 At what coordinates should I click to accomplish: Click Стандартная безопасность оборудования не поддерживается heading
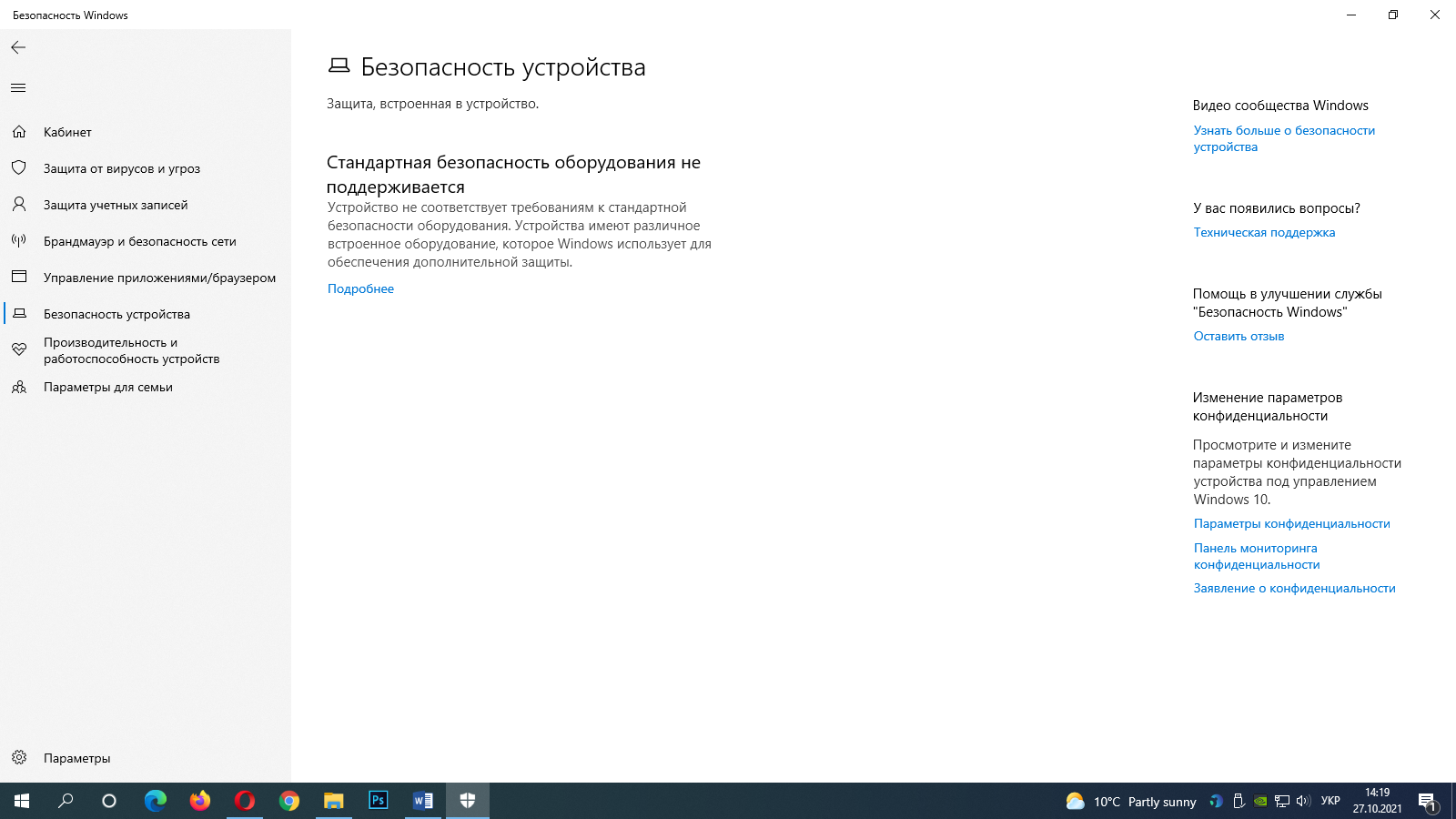pos(513,174)
